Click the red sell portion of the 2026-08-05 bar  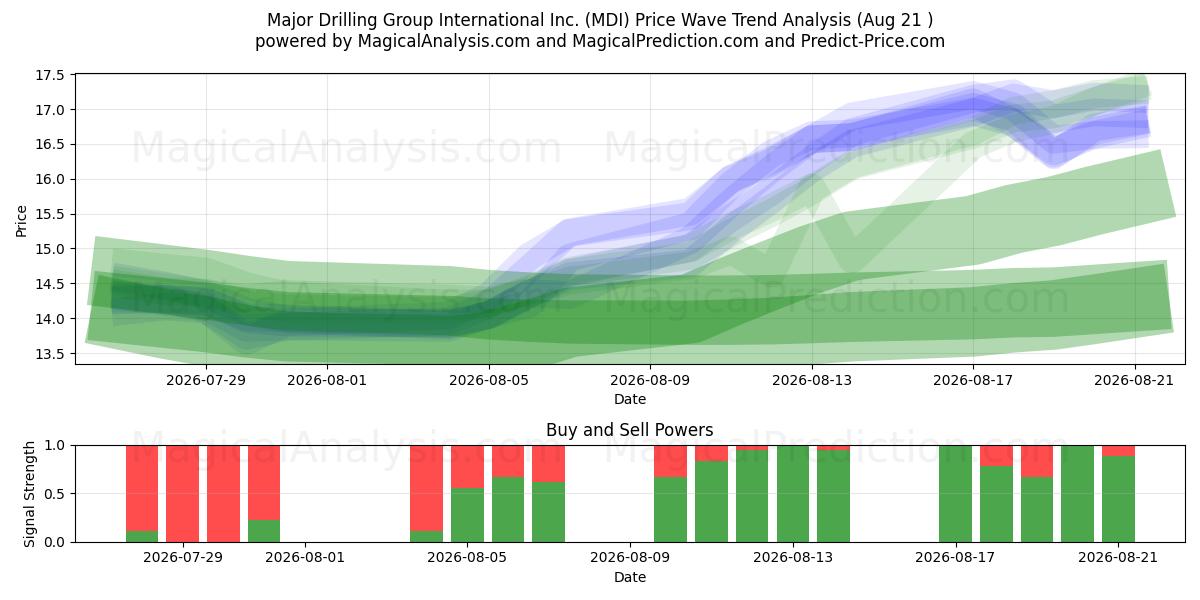click(467, 466)
